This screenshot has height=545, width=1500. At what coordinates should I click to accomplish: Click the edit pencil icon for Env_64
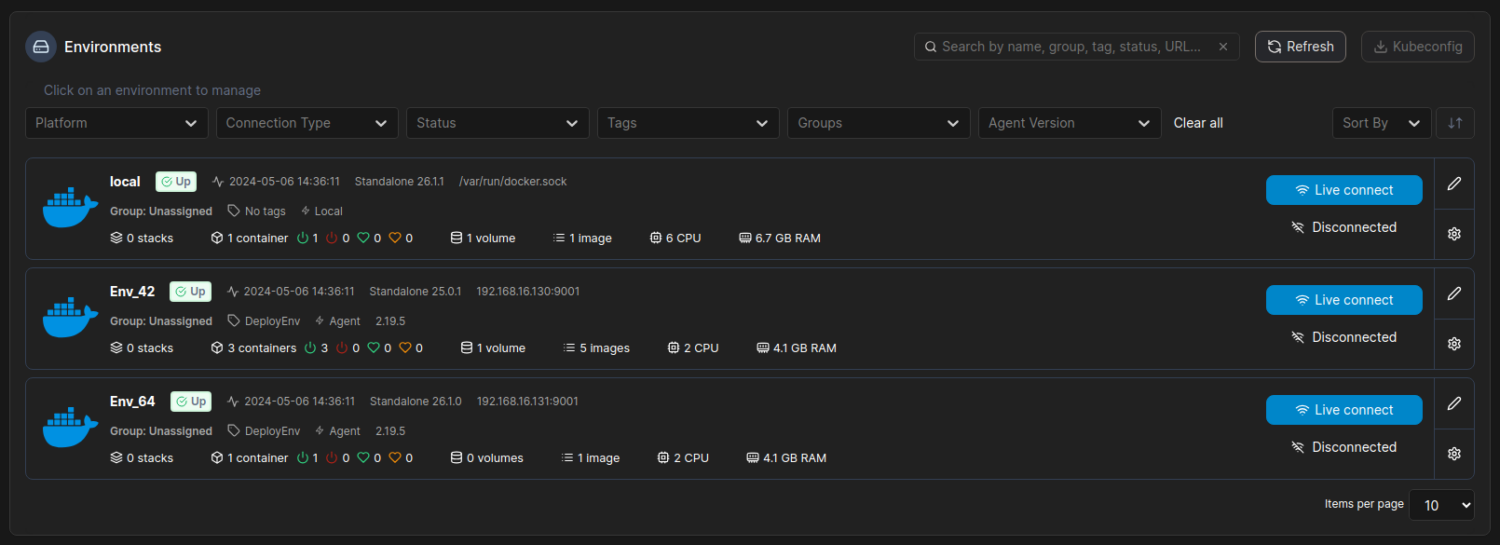[x=1454, y=403]
